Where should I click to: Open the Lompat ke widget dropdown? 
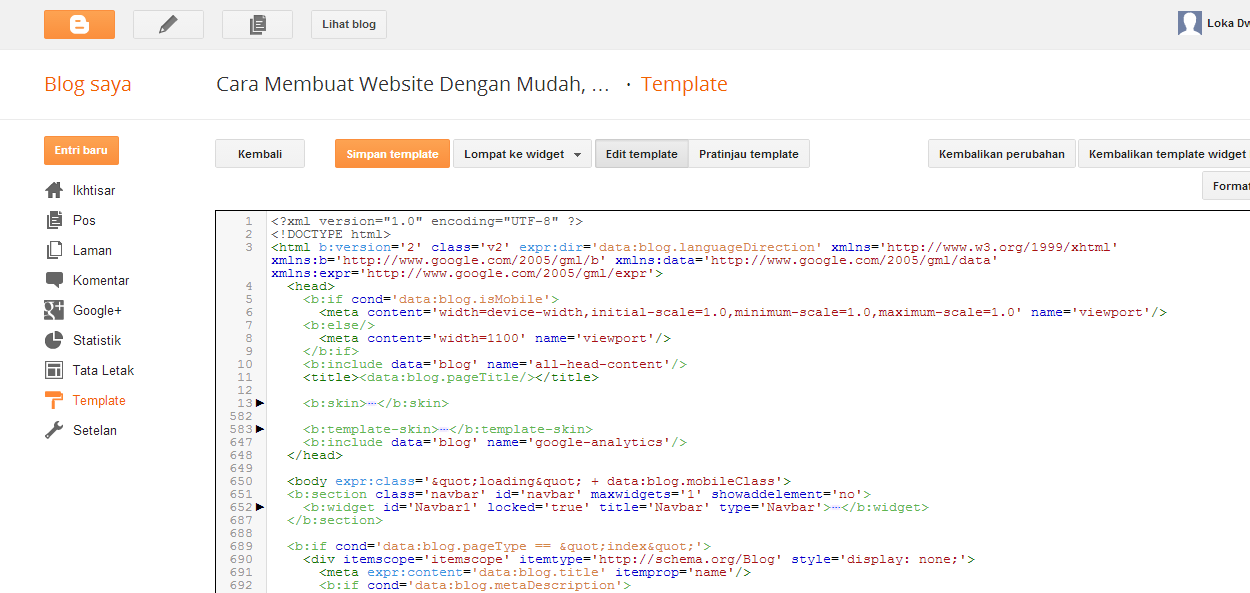click(522, 154)
